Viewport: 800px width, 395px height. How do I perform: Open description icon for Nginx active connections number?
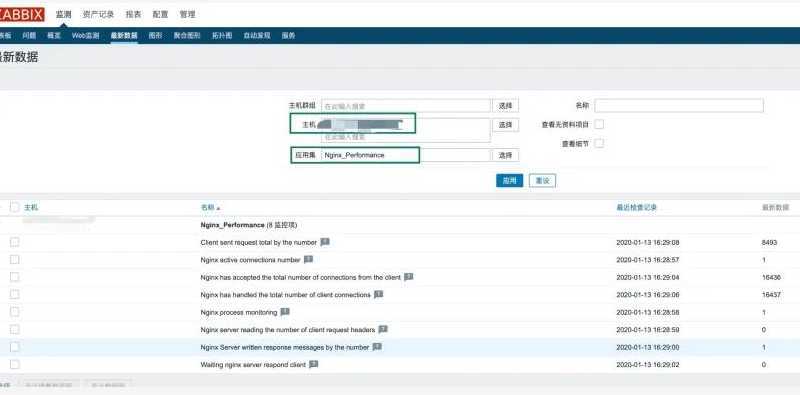(308, 259)
